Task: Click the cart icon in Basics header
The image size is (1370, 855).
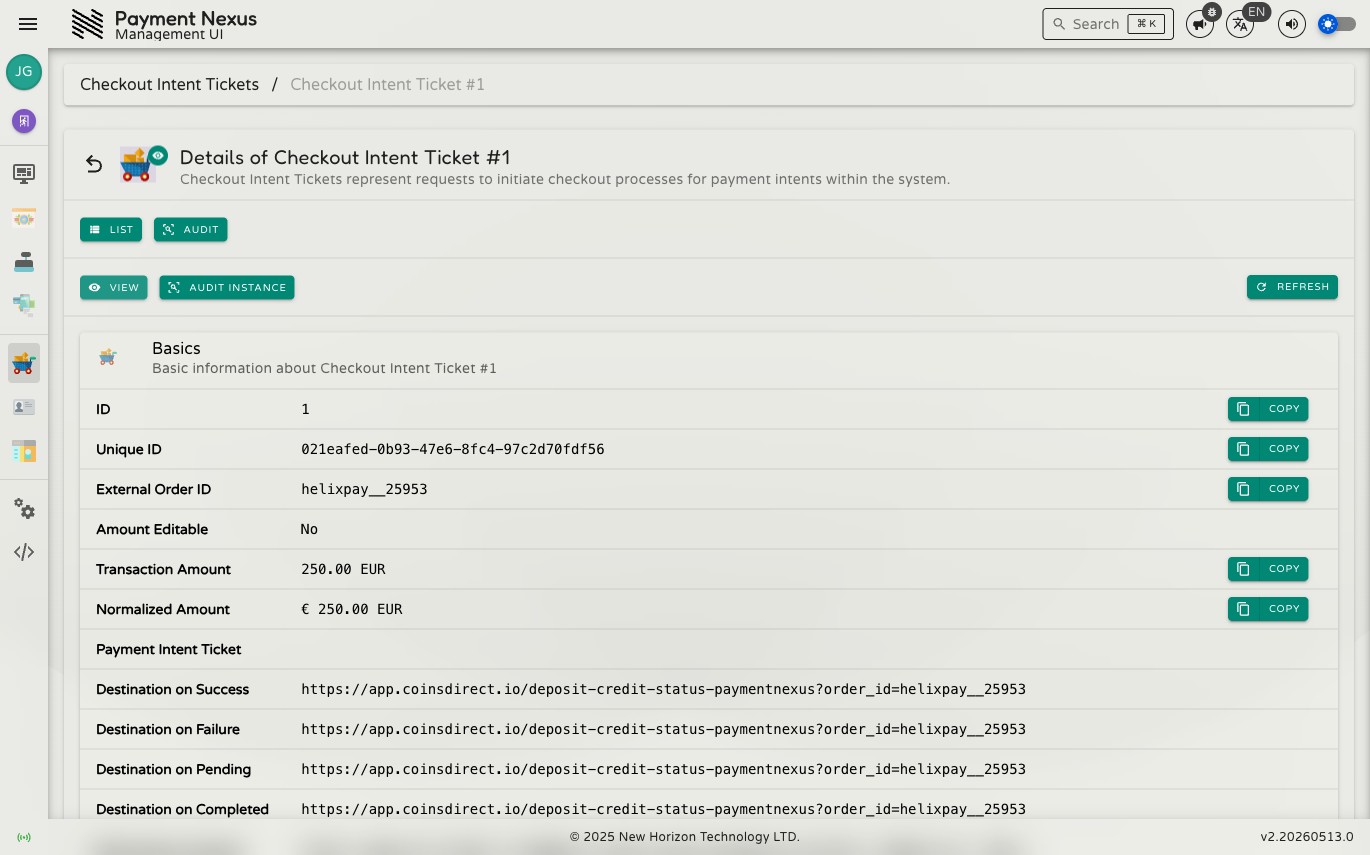Action: click(x=108, y=357)
